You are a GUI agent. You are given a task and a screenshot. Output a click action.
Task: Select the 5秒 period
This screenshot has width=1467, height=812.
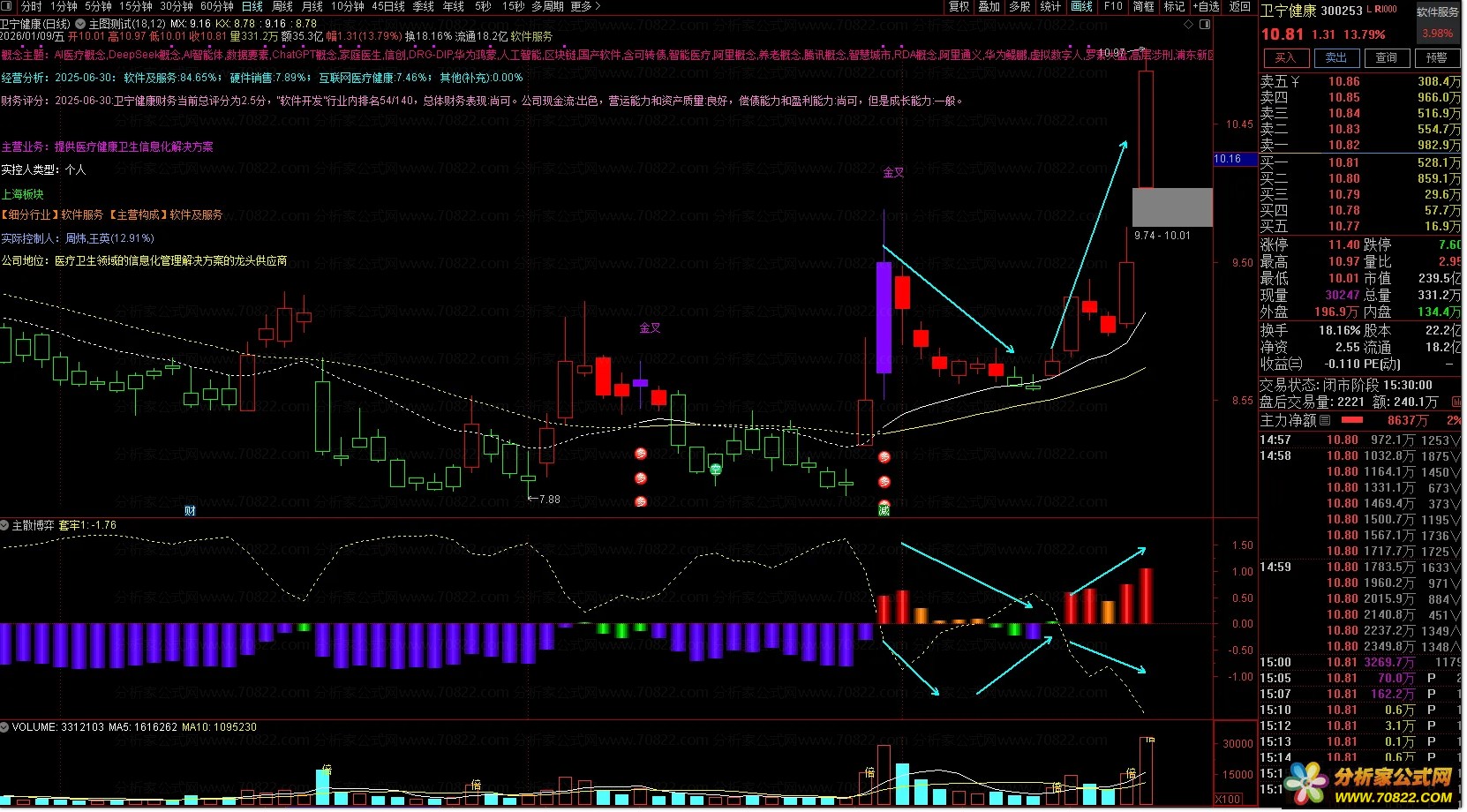pyautogui.click(x=483, y=6)
